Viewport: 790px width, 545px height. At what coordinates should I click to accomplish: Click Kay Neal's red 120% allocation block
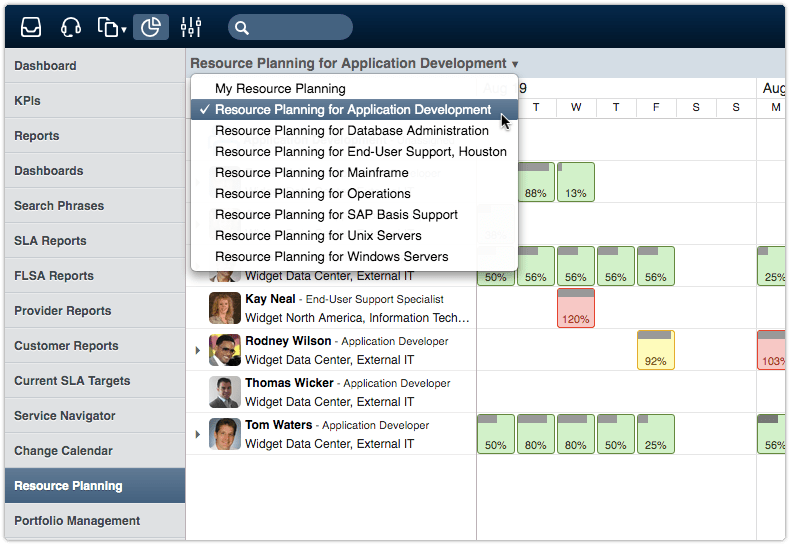coord(576,308)
